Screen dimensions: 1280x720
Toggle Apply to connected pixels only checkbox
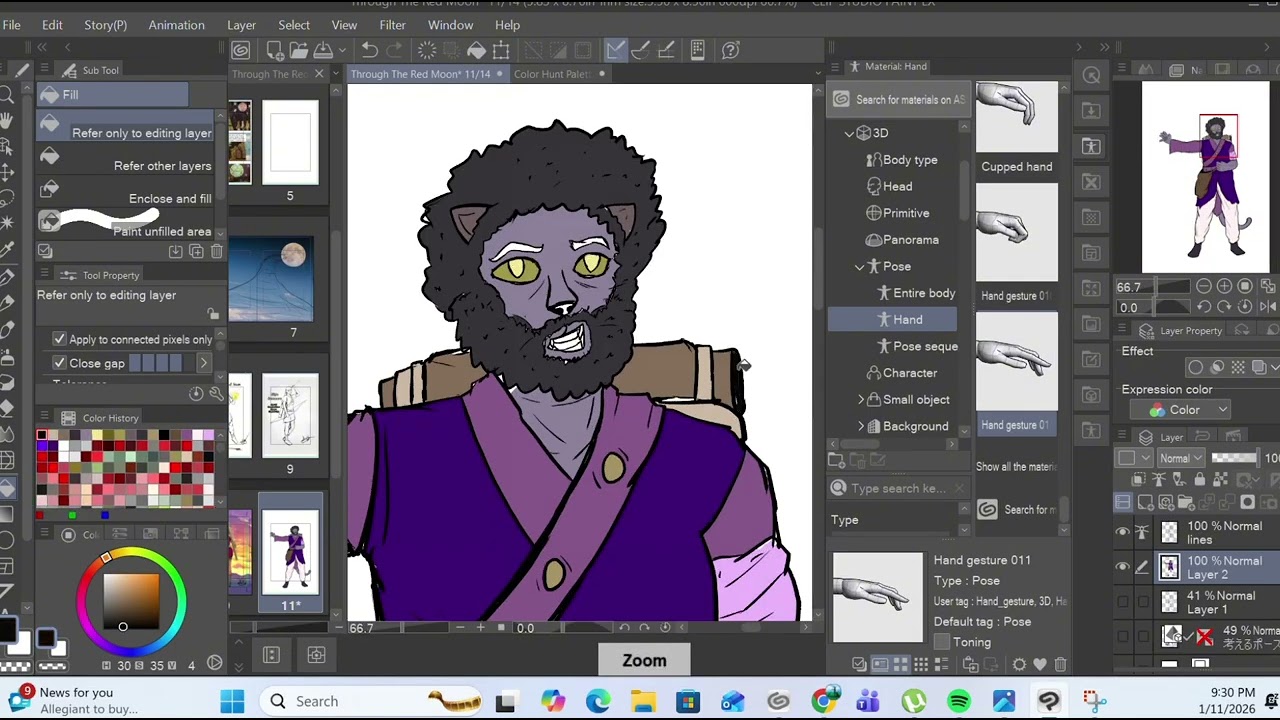pyautogui.click(x=59, y=340)
